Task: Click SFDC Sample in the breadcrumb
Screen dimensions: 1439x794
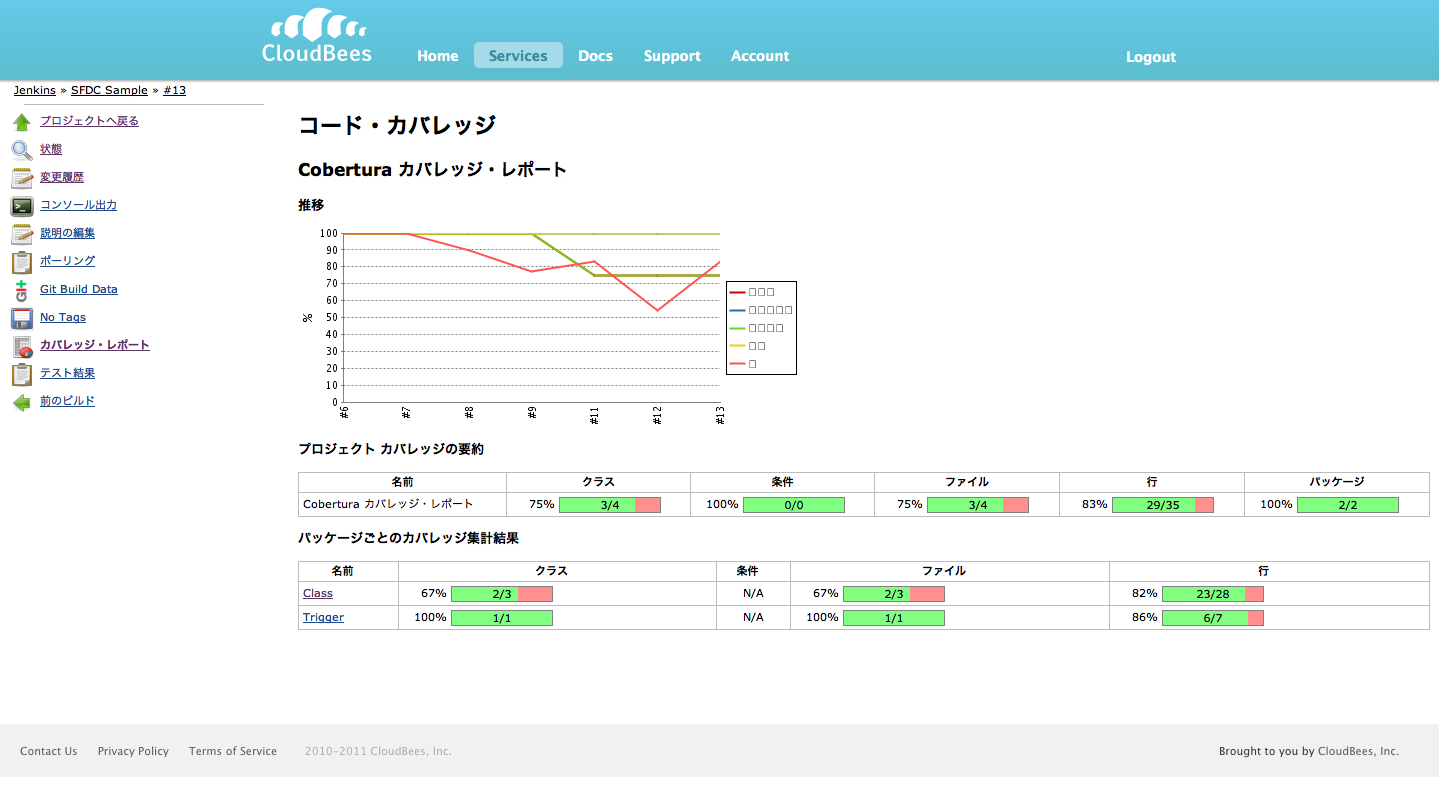Action: click(109, 90)
